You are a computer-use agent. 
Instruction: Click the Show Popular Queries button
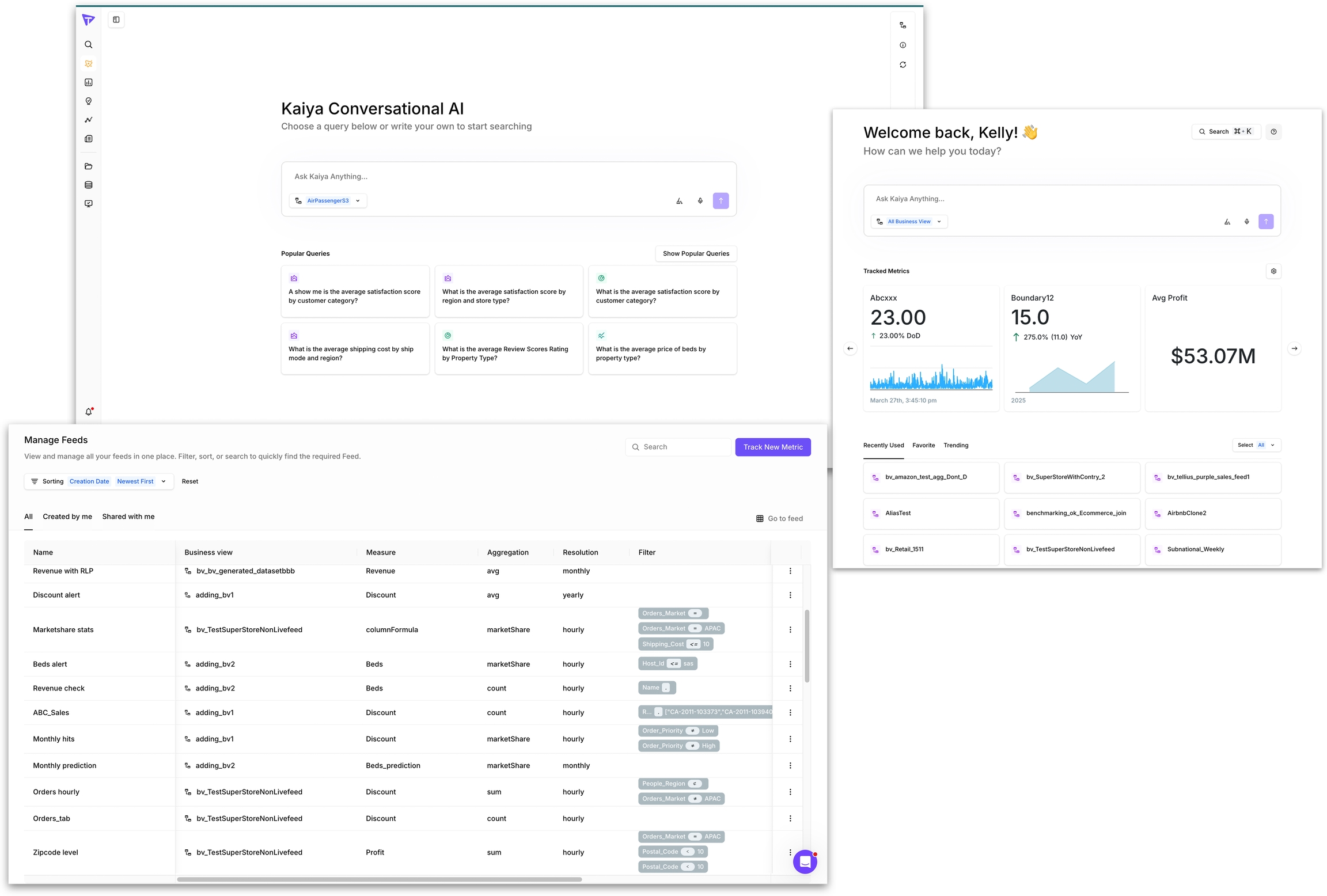[x=695, y=253]
